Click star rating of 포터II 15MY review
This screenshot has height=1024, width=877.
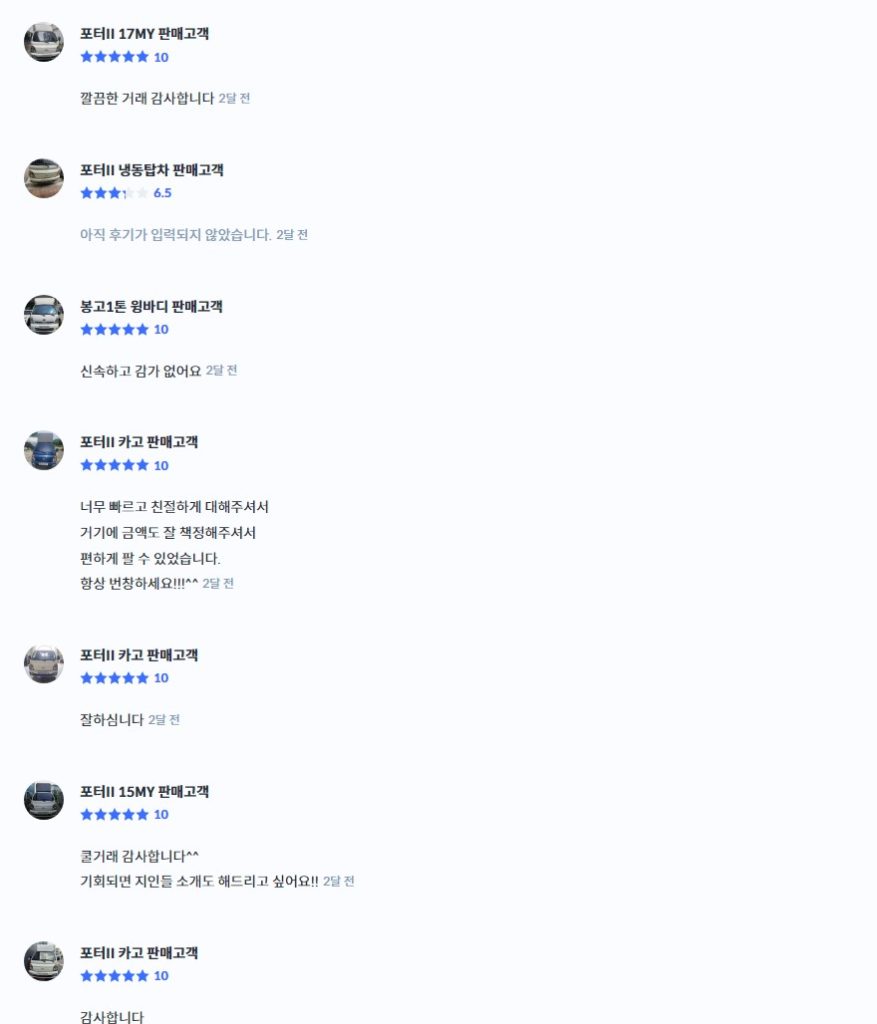click(x=114, y=814)
